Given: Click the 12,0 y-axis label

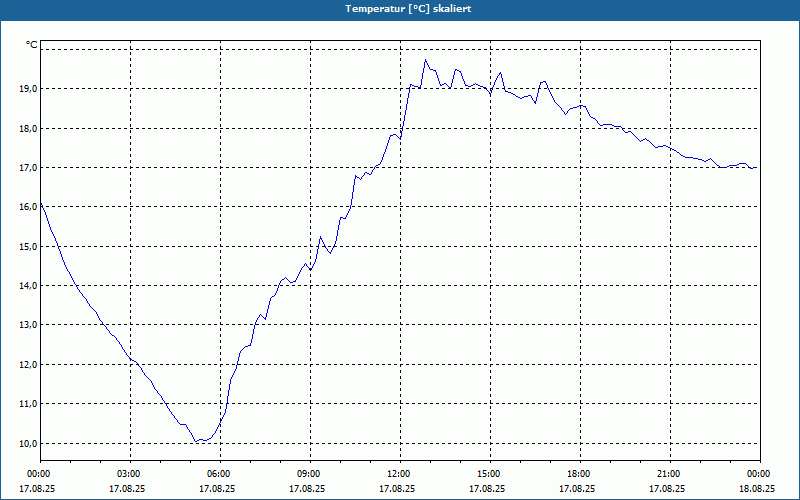Looking at the screenshot, I should pyautogui.click(x=28, y=365).
